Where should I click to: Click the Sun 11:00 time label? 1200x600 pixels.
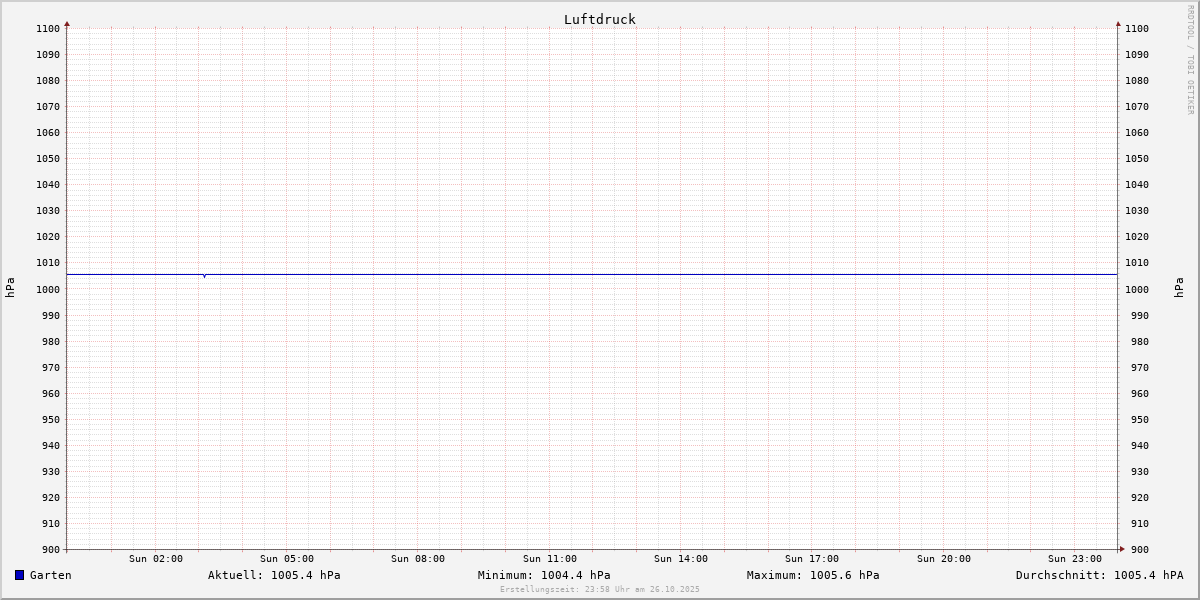click(x=550, y=559)
